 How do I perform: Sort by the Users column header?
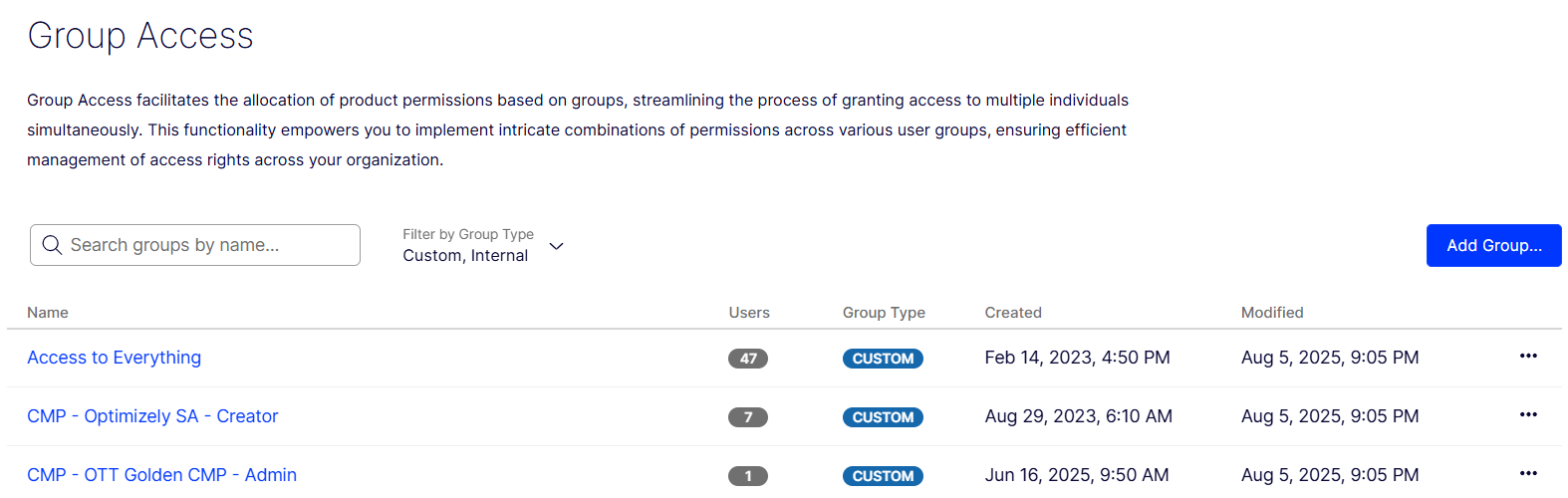(x=749, y=313)
